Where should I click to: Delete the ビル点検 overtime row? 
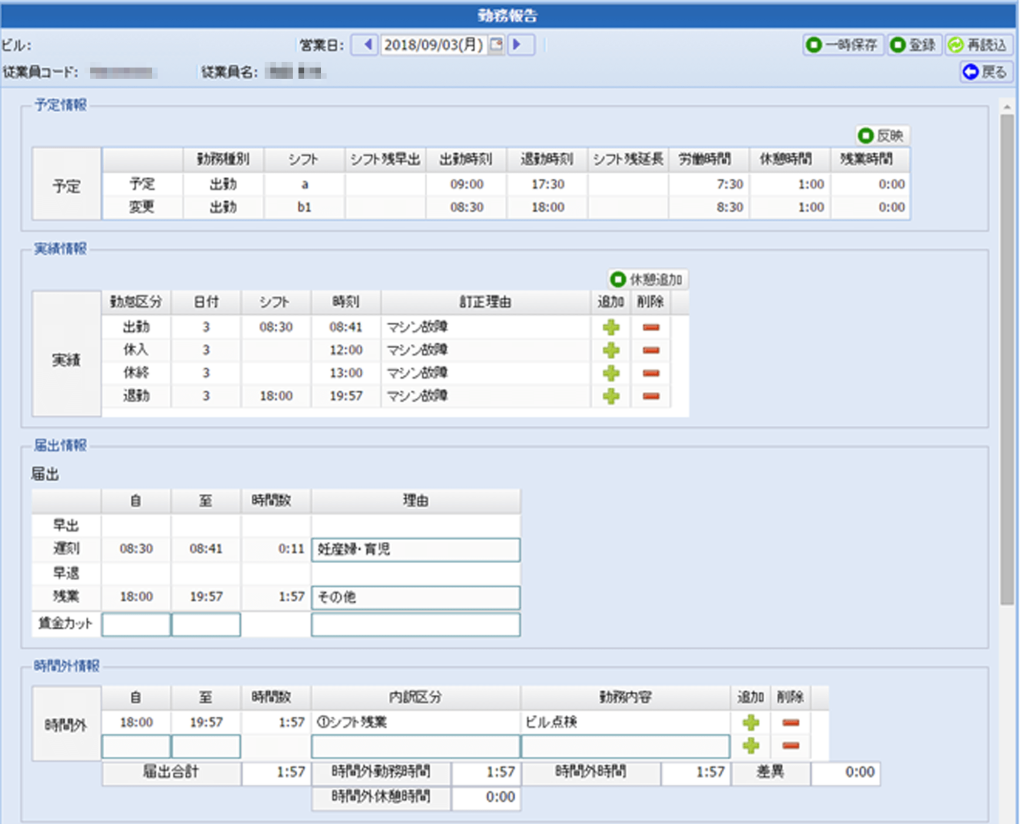point(791,722)
